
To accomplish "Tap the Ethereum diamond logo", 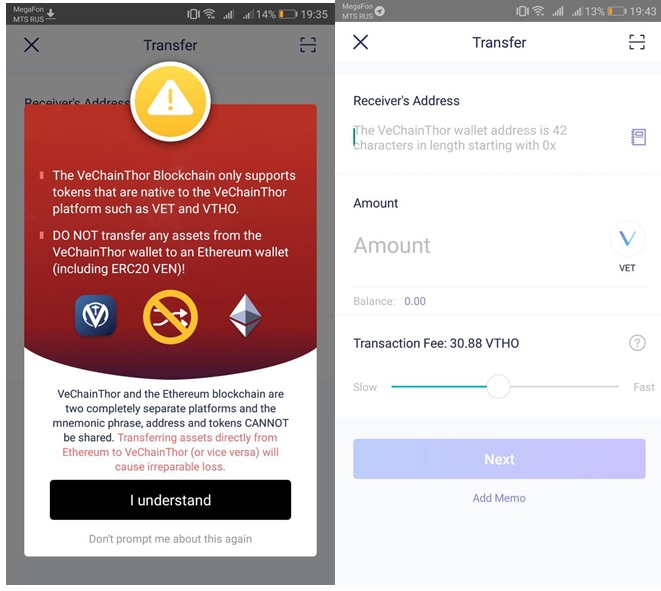I will (x=245, y=316).
